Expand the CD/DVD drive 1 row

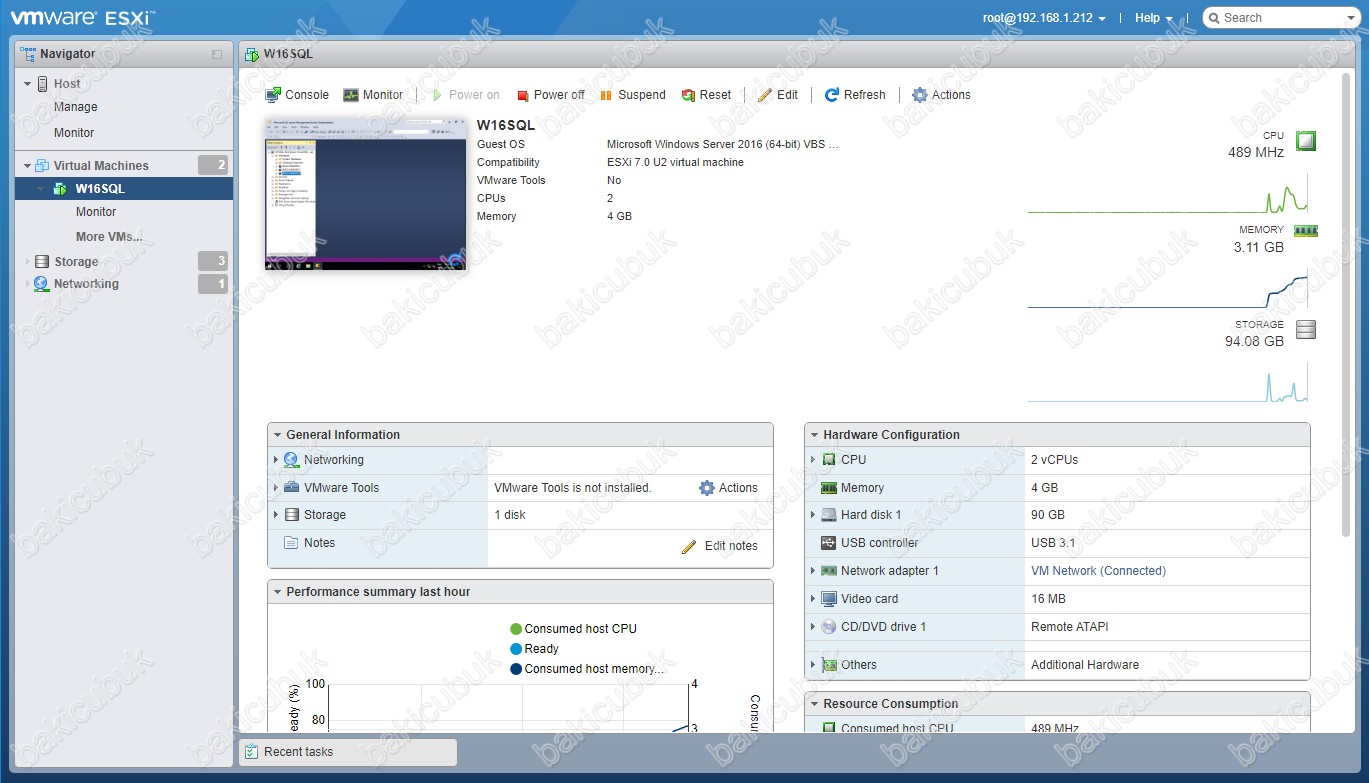coord(813,627)
